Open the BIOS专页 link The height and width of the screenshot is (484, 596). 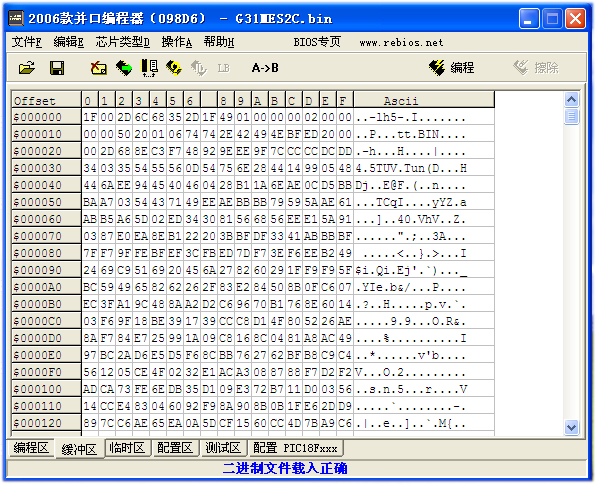pos(317,42)
